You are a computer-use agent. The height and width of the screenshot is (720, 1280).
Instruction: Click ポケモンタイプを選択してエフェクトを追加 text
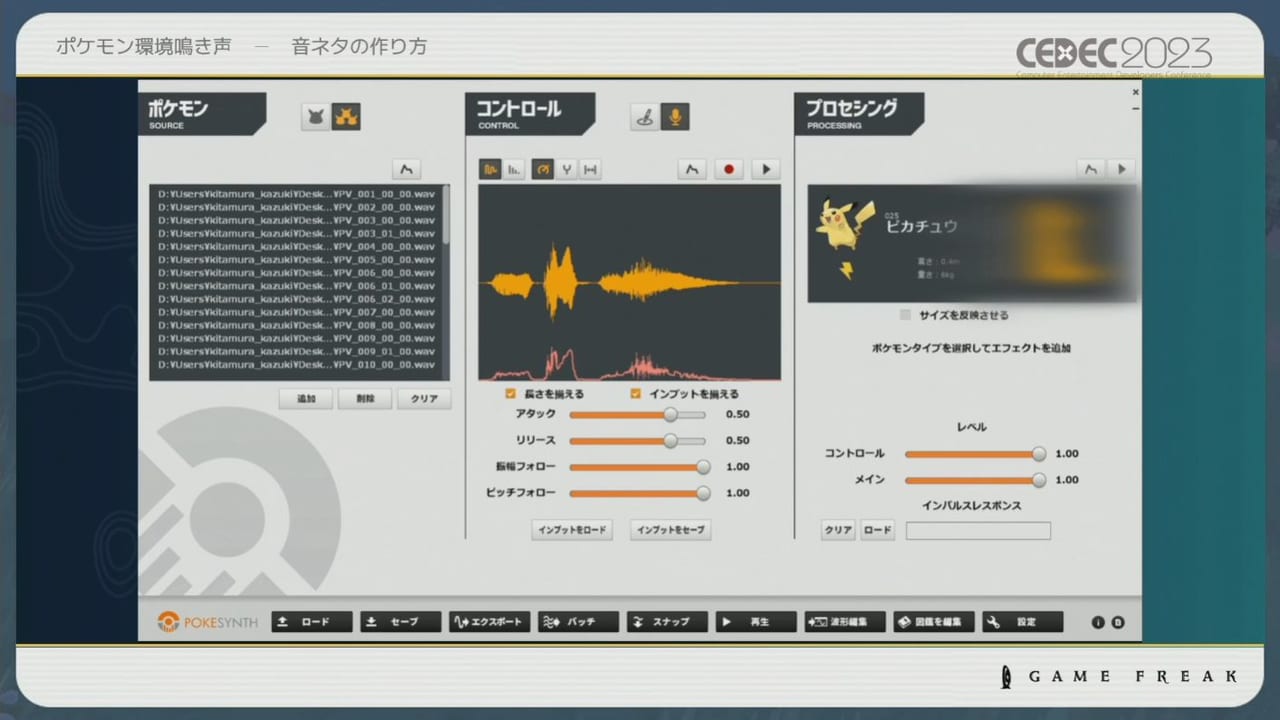[x=971, y=348]
